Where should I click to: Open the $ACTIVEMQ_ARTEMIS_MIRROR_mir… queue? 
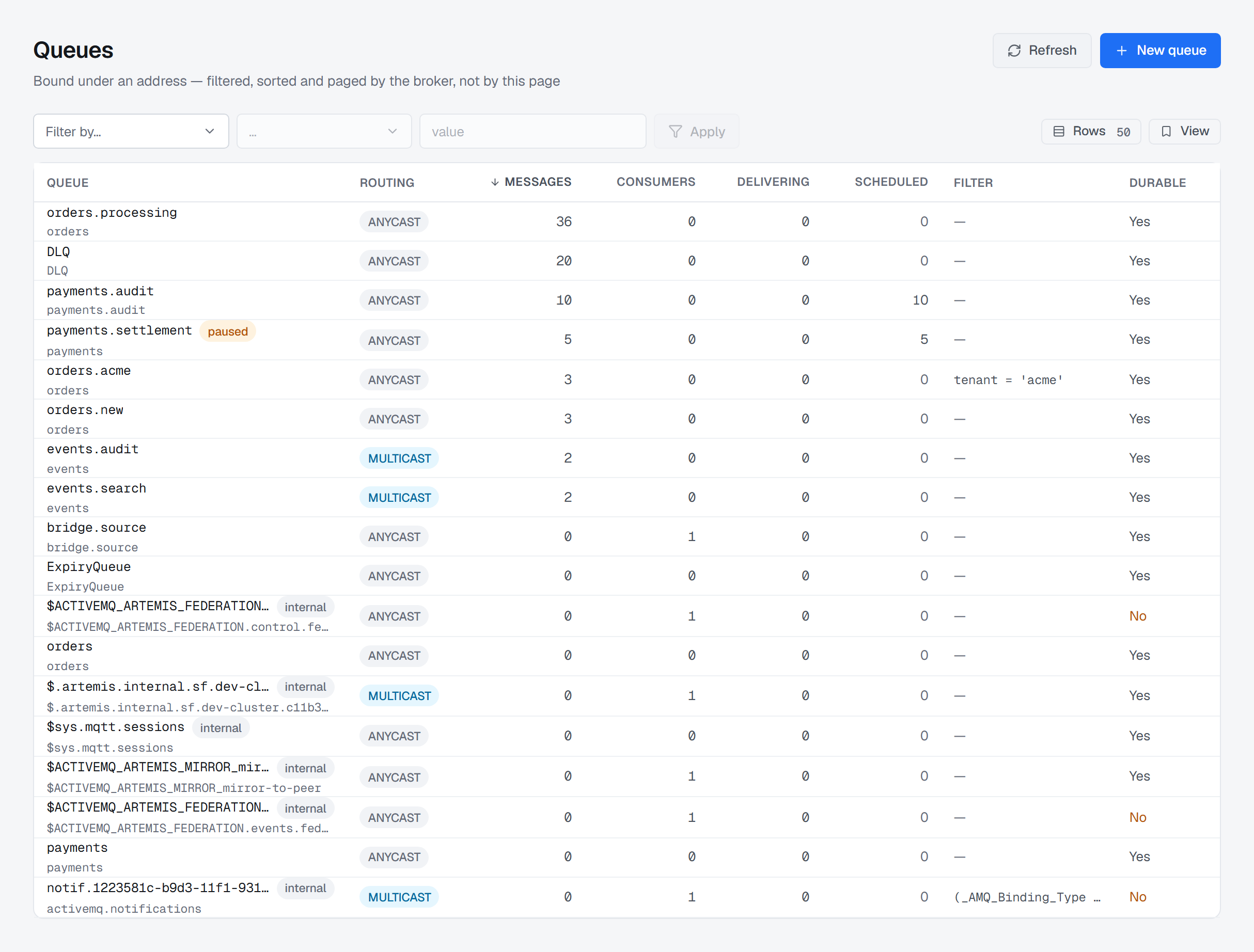pyautogui.click(x=158, y=767)
